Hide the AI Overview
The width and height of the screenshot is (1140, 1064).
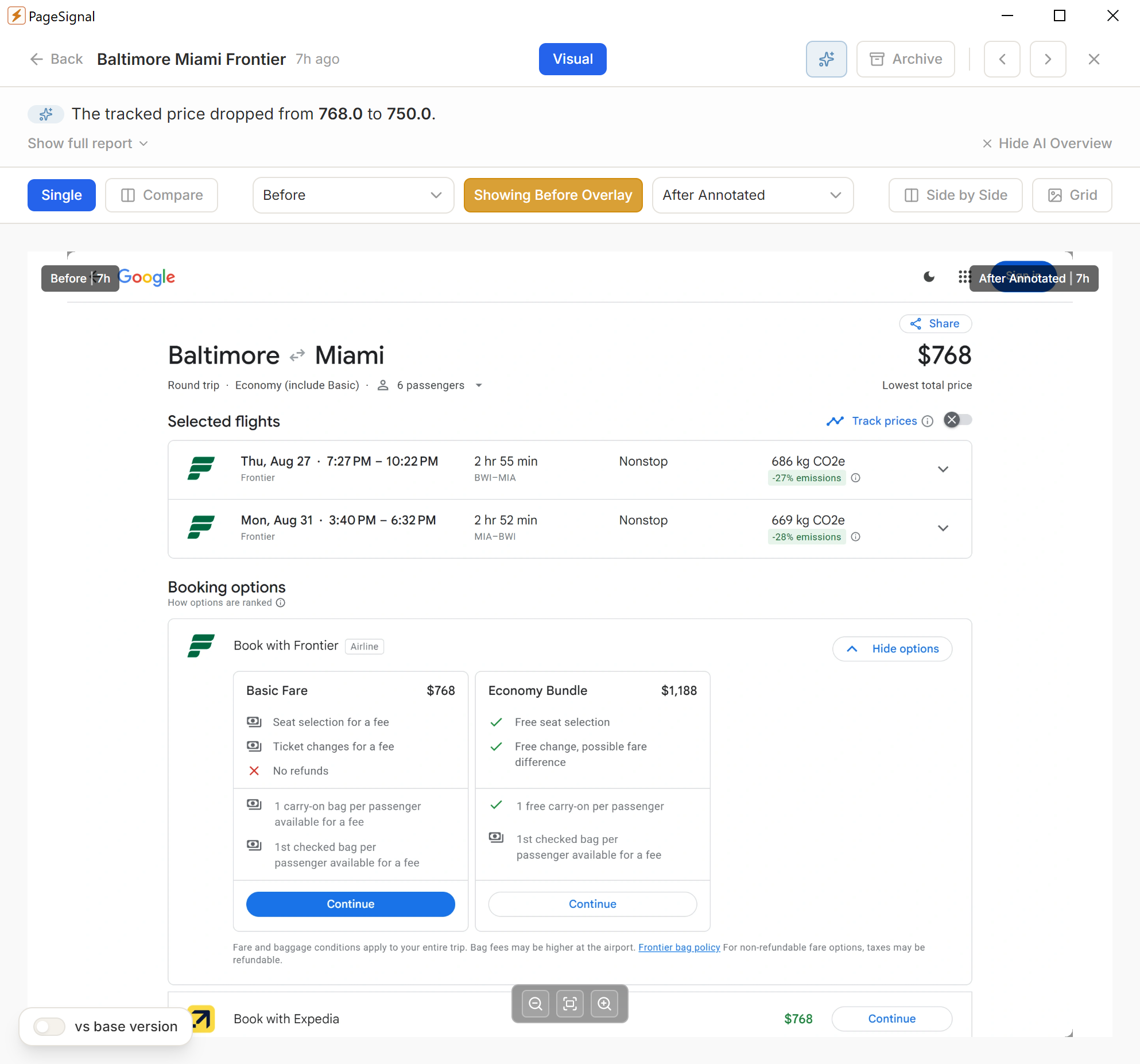click(1047, 144)
